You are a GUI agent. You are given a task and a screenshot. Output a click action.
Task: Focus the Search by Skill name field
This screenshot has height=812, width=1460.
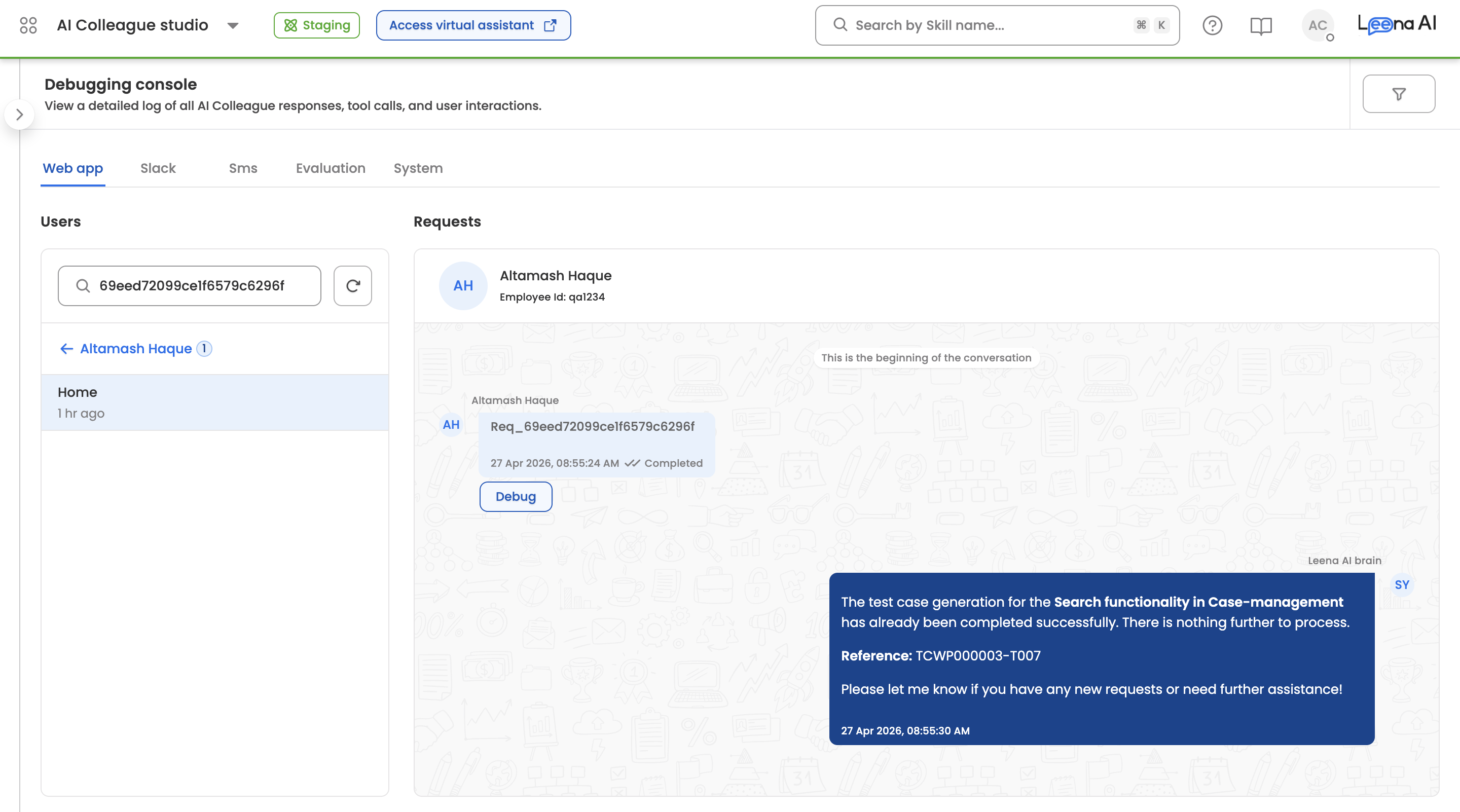point(986,25)
